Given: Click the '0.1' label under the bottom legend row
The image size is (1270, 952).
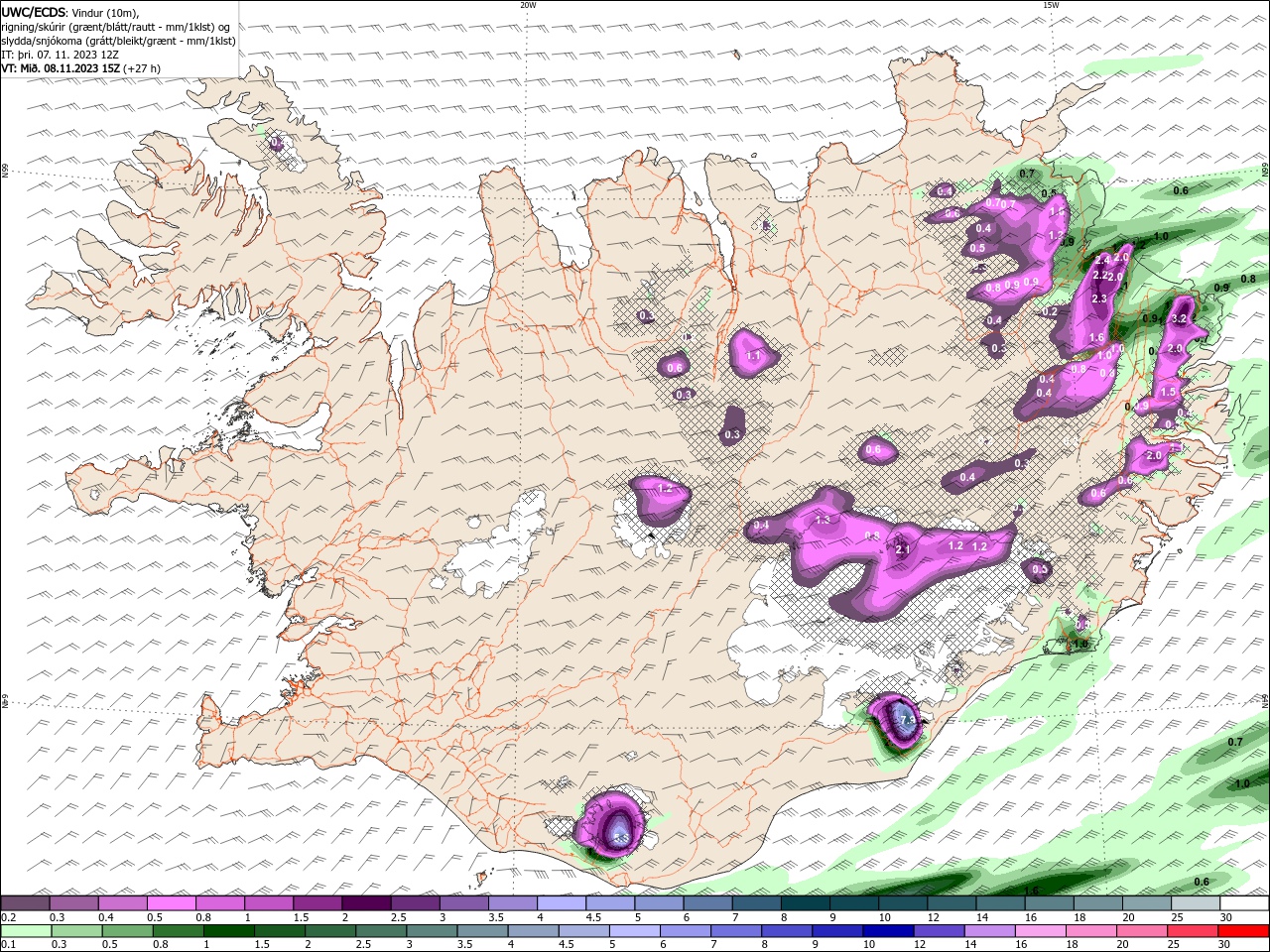Looking at the screenshot, I should tap(8, 945).
